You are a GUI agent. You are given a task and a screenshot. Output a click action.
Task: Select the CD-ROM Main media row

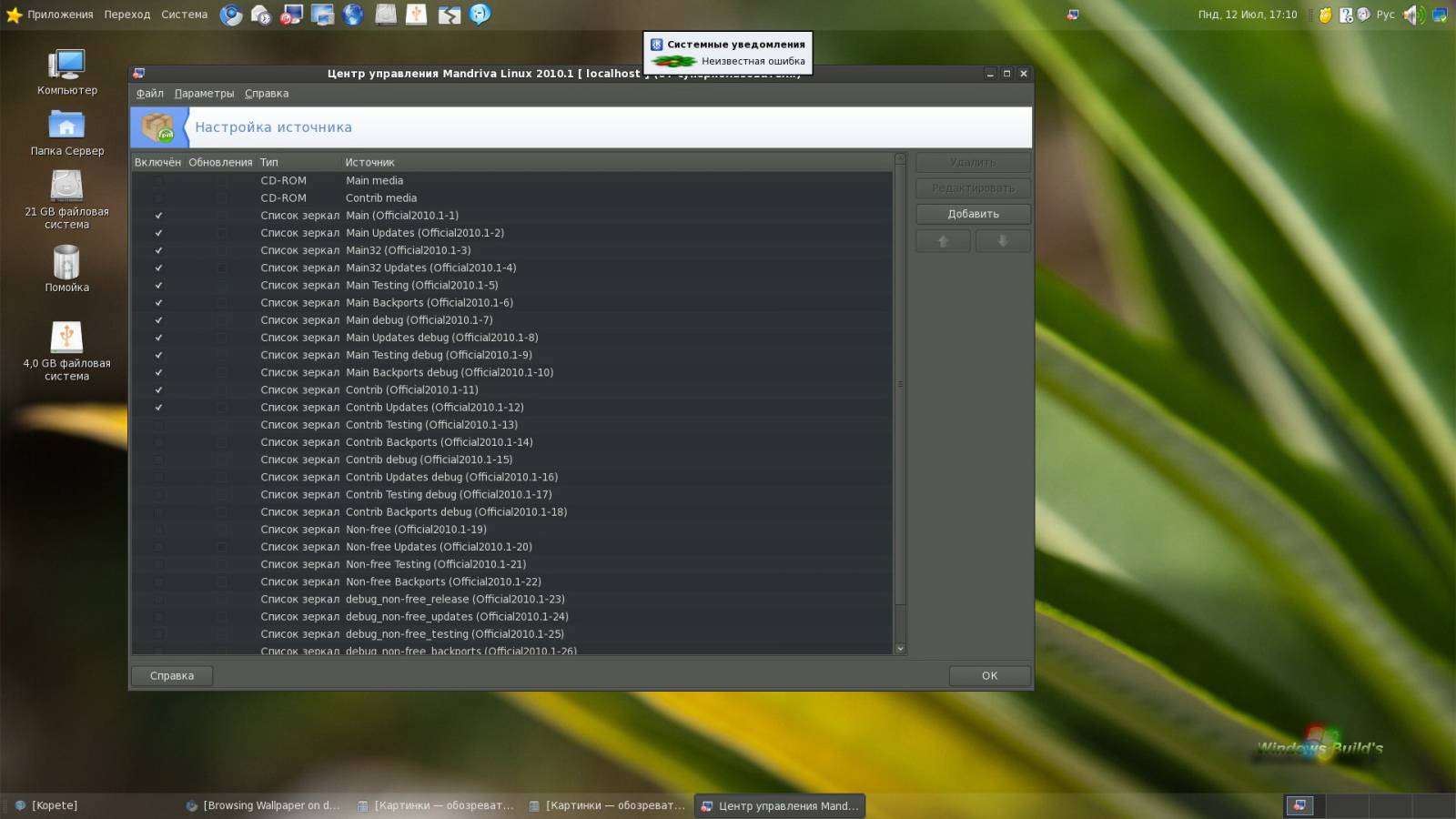pyautogui.click(x=511, y=180)
